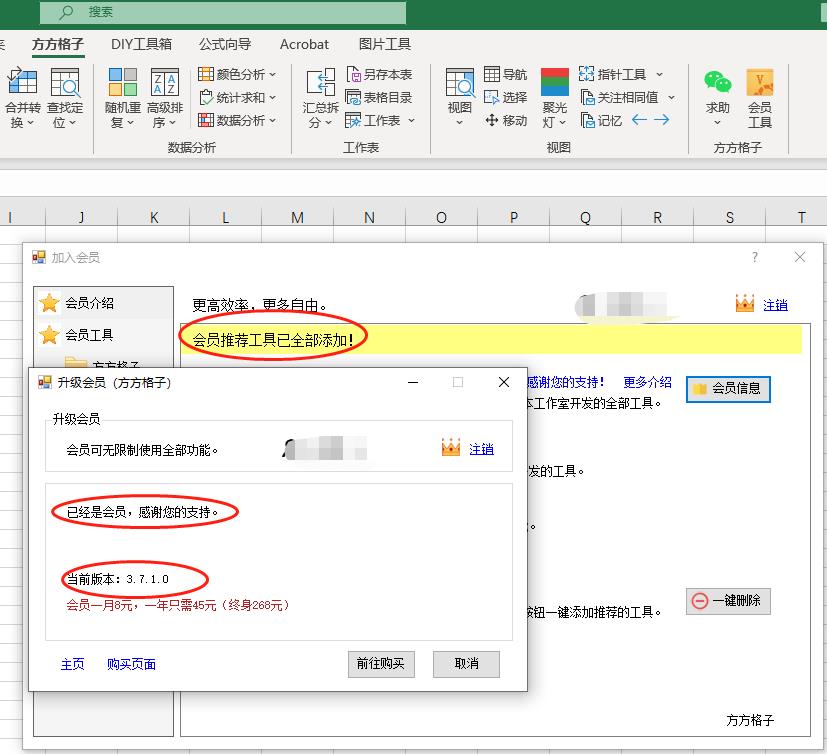
Task: Click the 记忆 memory tool
Action: [x=601, y=121]
